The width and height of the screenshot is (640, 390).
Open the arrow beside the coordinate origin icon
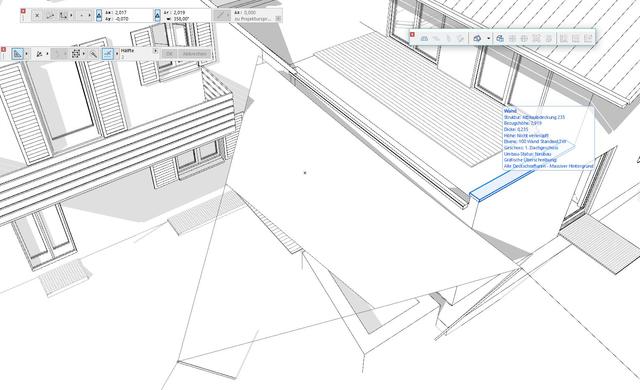click(x=71, y=16)
